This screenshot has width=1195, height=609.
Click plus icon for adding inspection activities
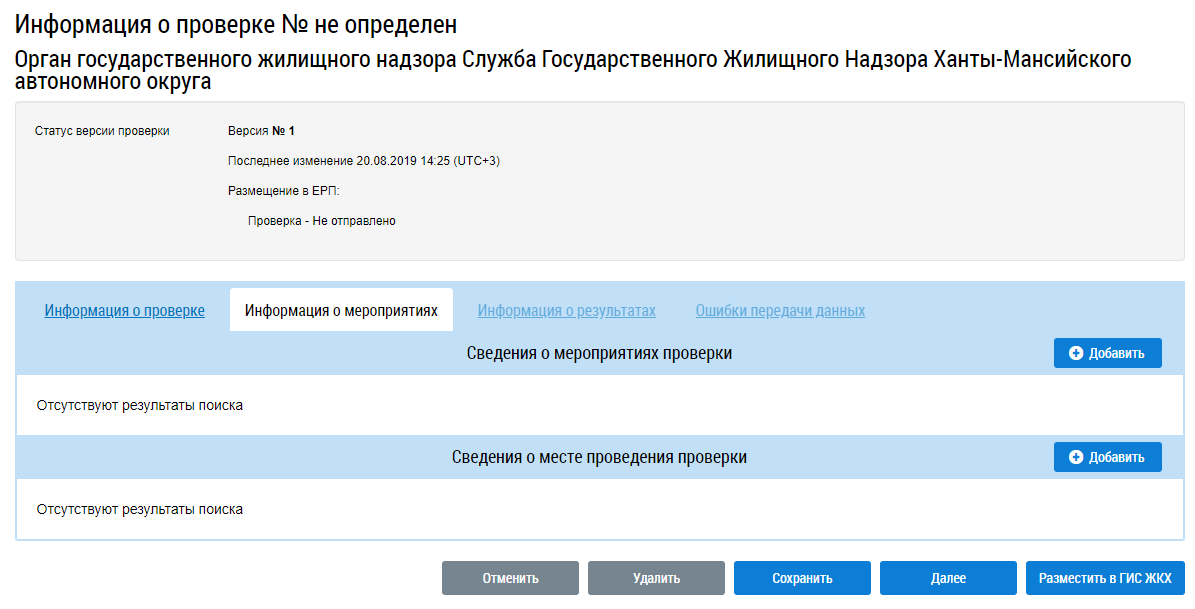click(x=1076, y=354)
